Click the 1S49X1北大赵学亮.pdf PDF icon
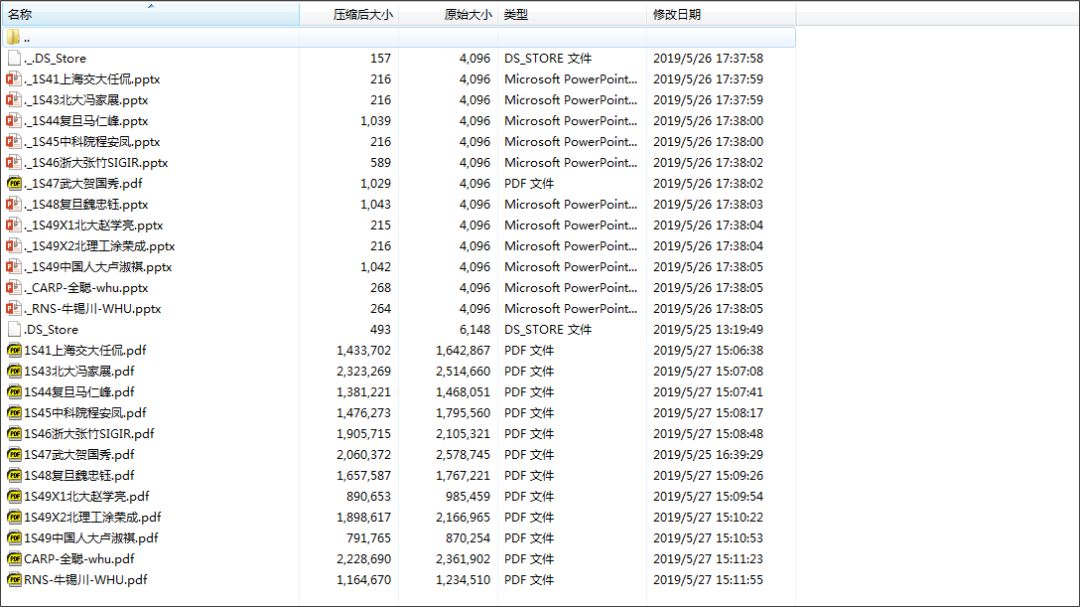1080x607 pixels. [14, 496]
